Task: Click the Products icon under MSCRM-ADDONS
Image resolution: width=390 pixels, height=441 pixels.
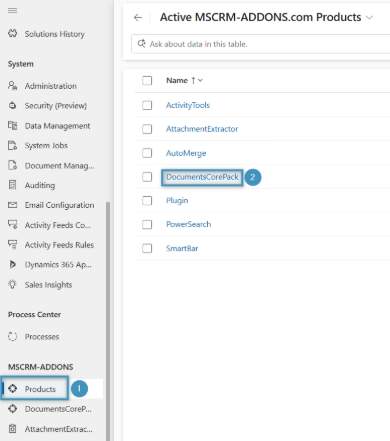Action: click(x=13, y=388)
